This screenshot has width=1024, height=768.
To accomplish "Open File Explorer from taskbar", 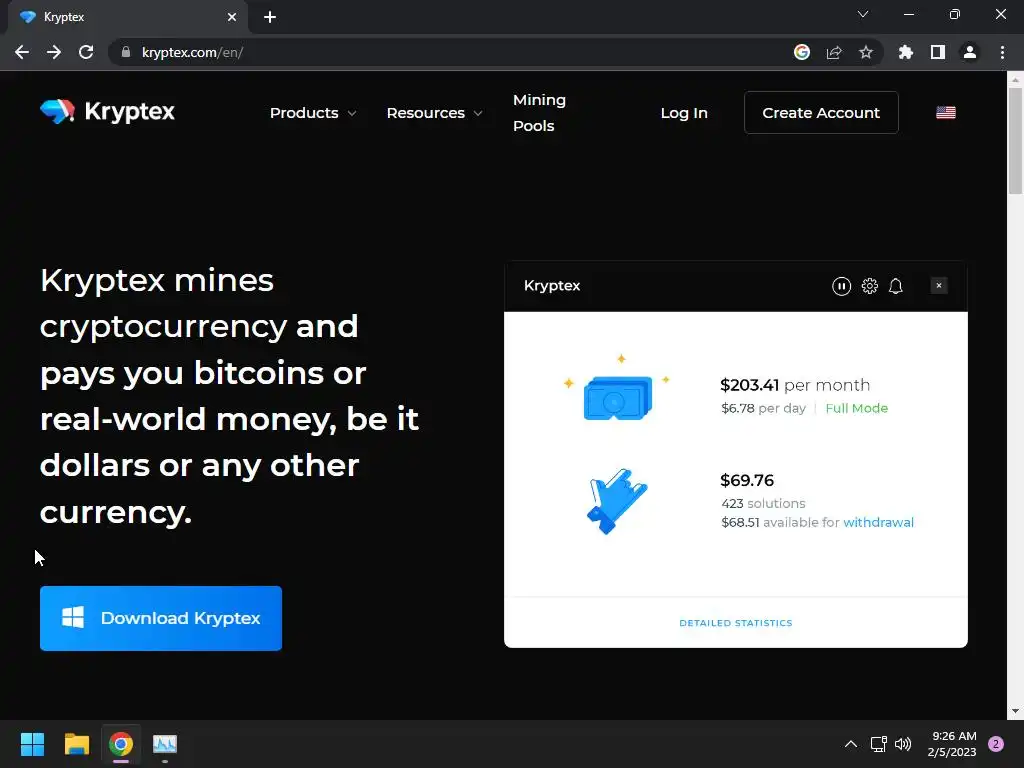I will (x=76, y=744).
